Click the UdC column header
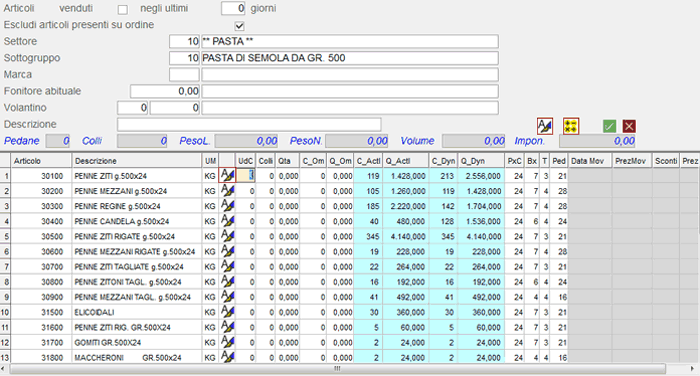The image size is (700, 376). pyautogui.click(x=246, y=161)
